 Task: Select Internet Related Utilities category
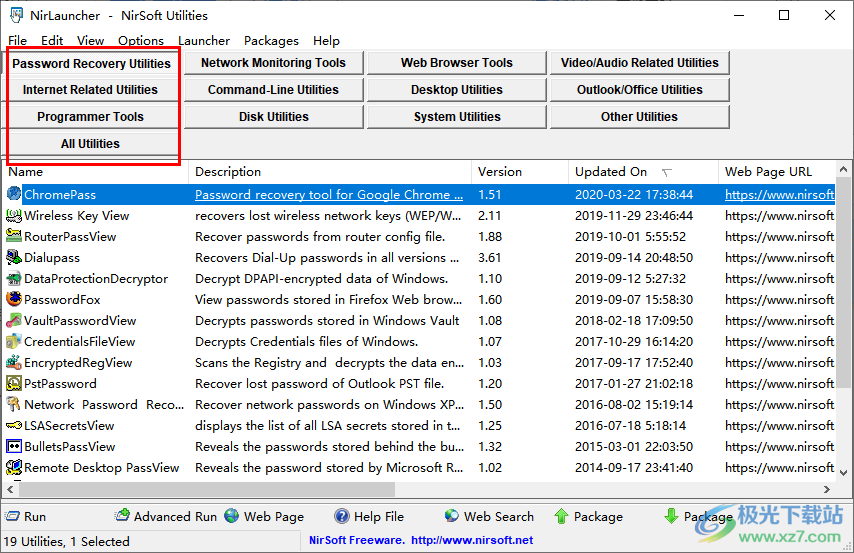coord(90,89)
